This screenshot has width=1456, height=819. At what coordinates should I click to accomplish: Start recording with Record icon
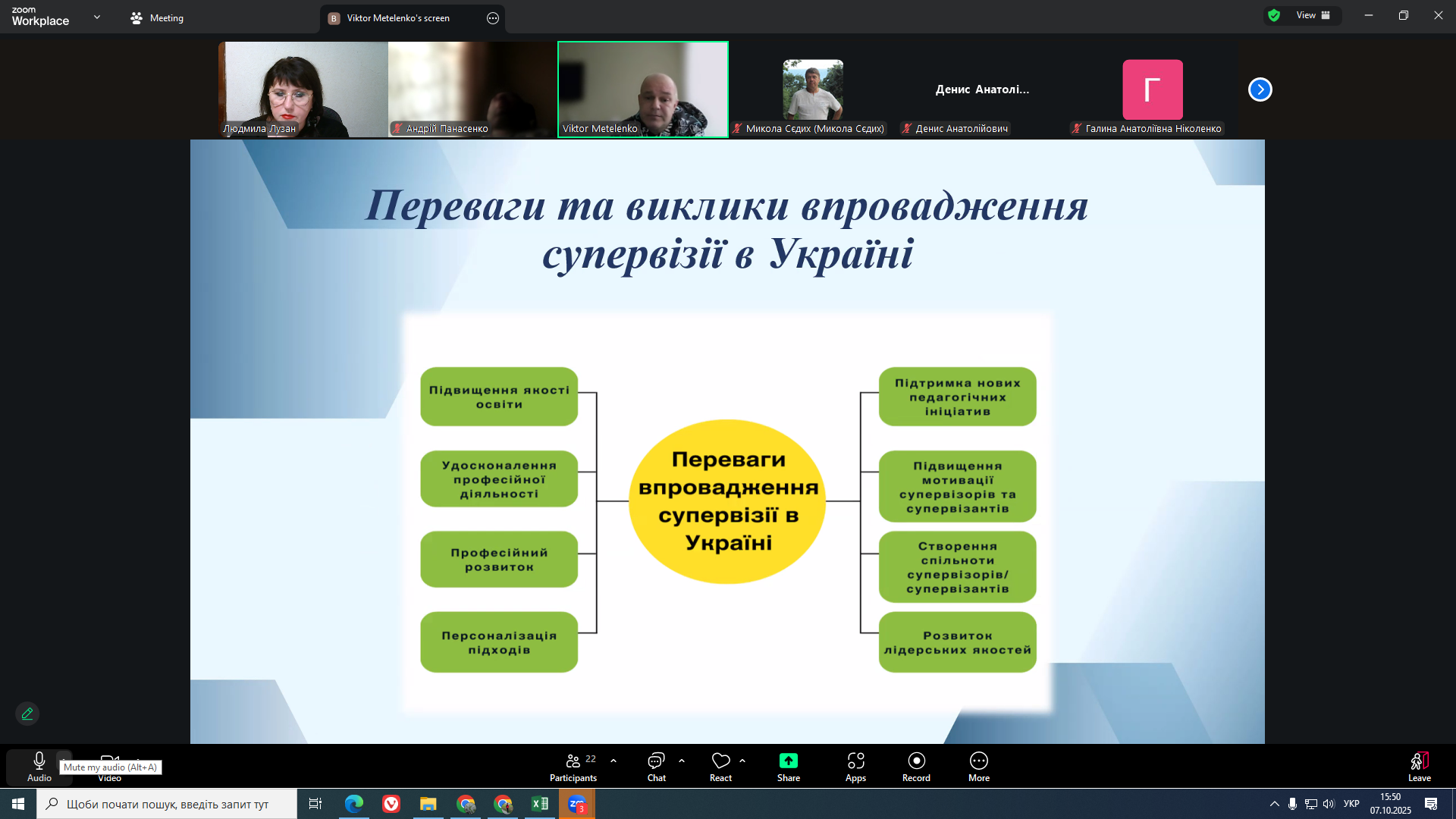point(916,761)
